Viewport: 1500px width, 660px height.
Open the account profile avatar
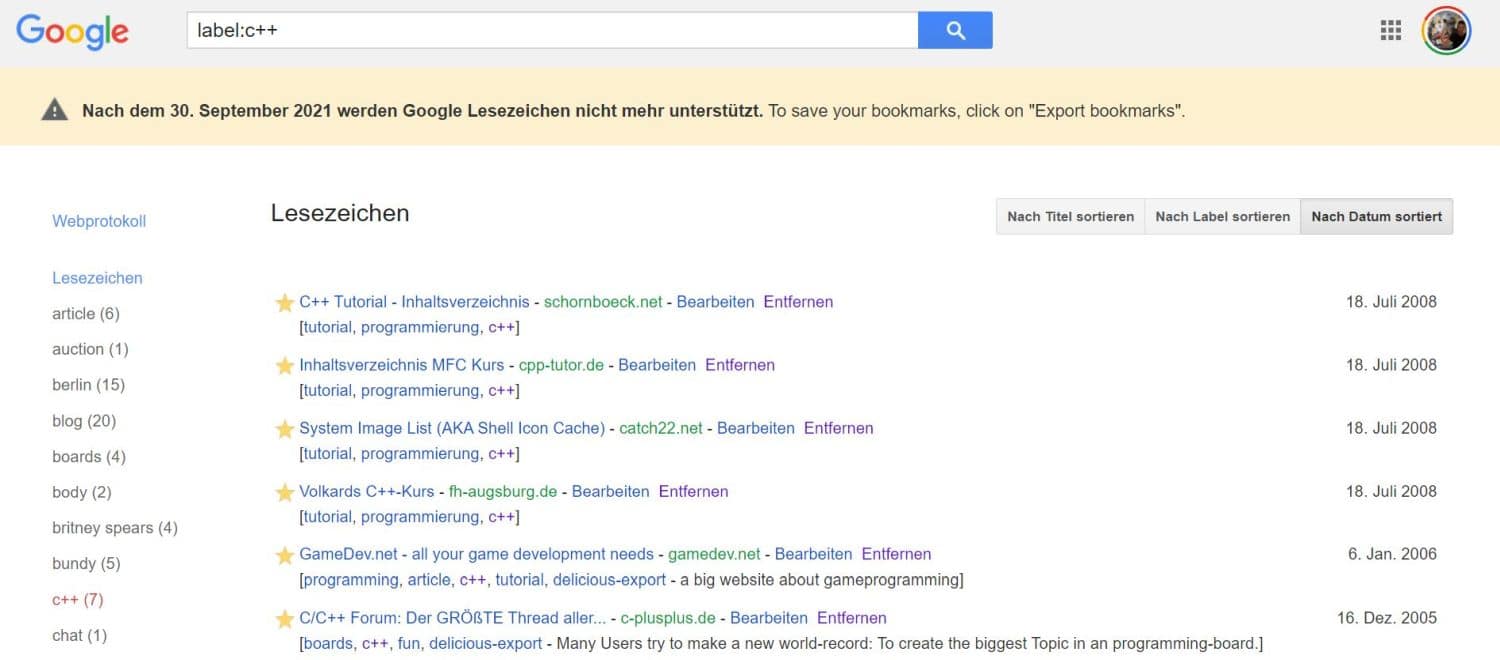click(x=1446, y=30)
